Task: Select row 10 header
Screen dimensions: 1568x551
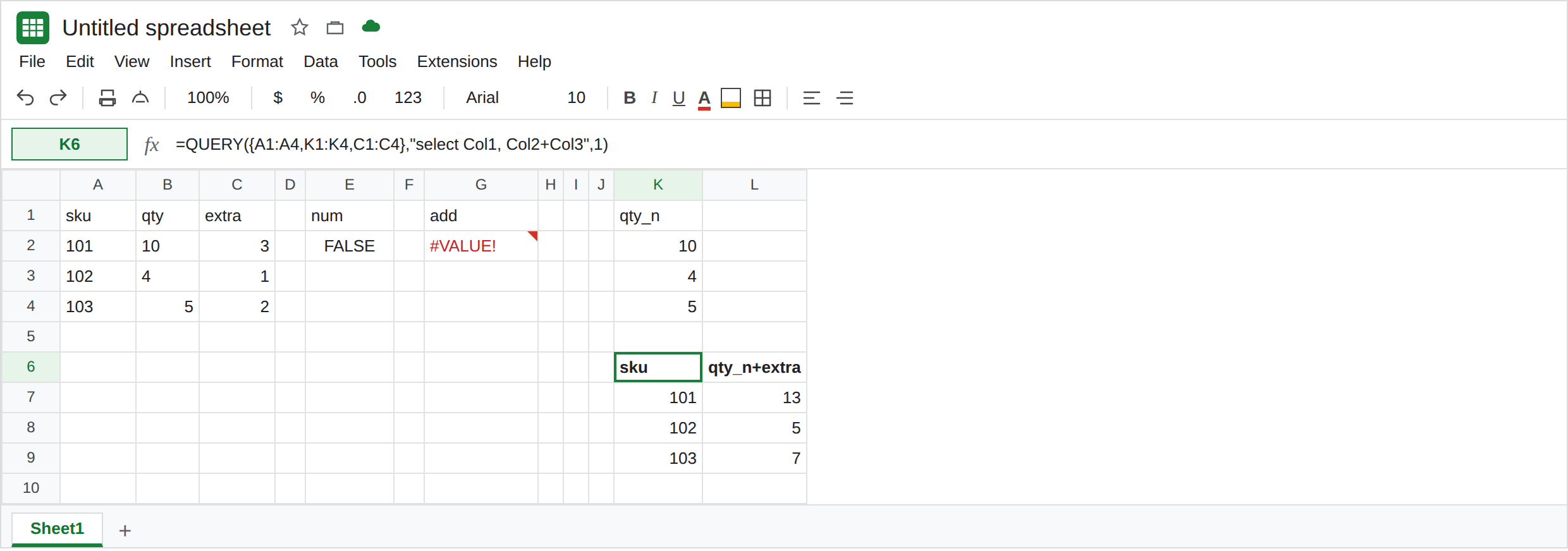Action: [x=31, y=488]
